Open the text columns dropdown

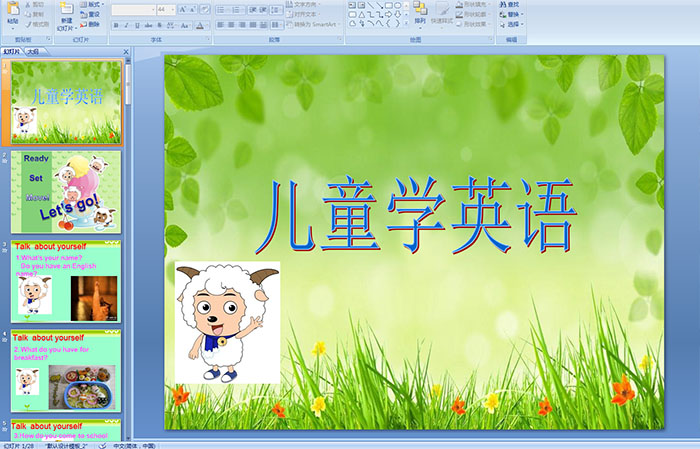tap(277, 25)
